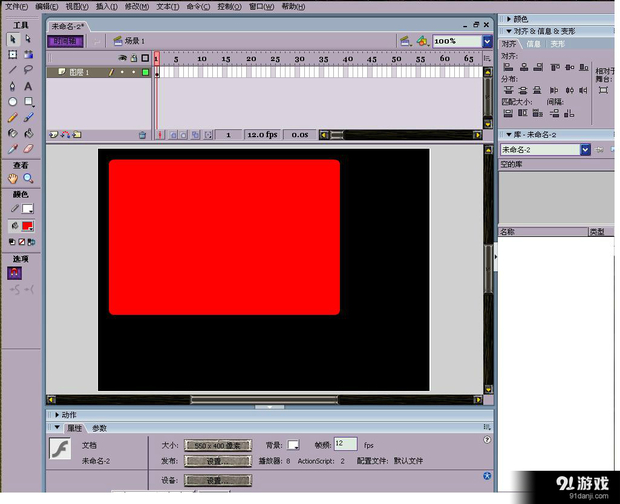620x504 pixels.
Task: Select the Lasso tool
Action: [28, 70]
